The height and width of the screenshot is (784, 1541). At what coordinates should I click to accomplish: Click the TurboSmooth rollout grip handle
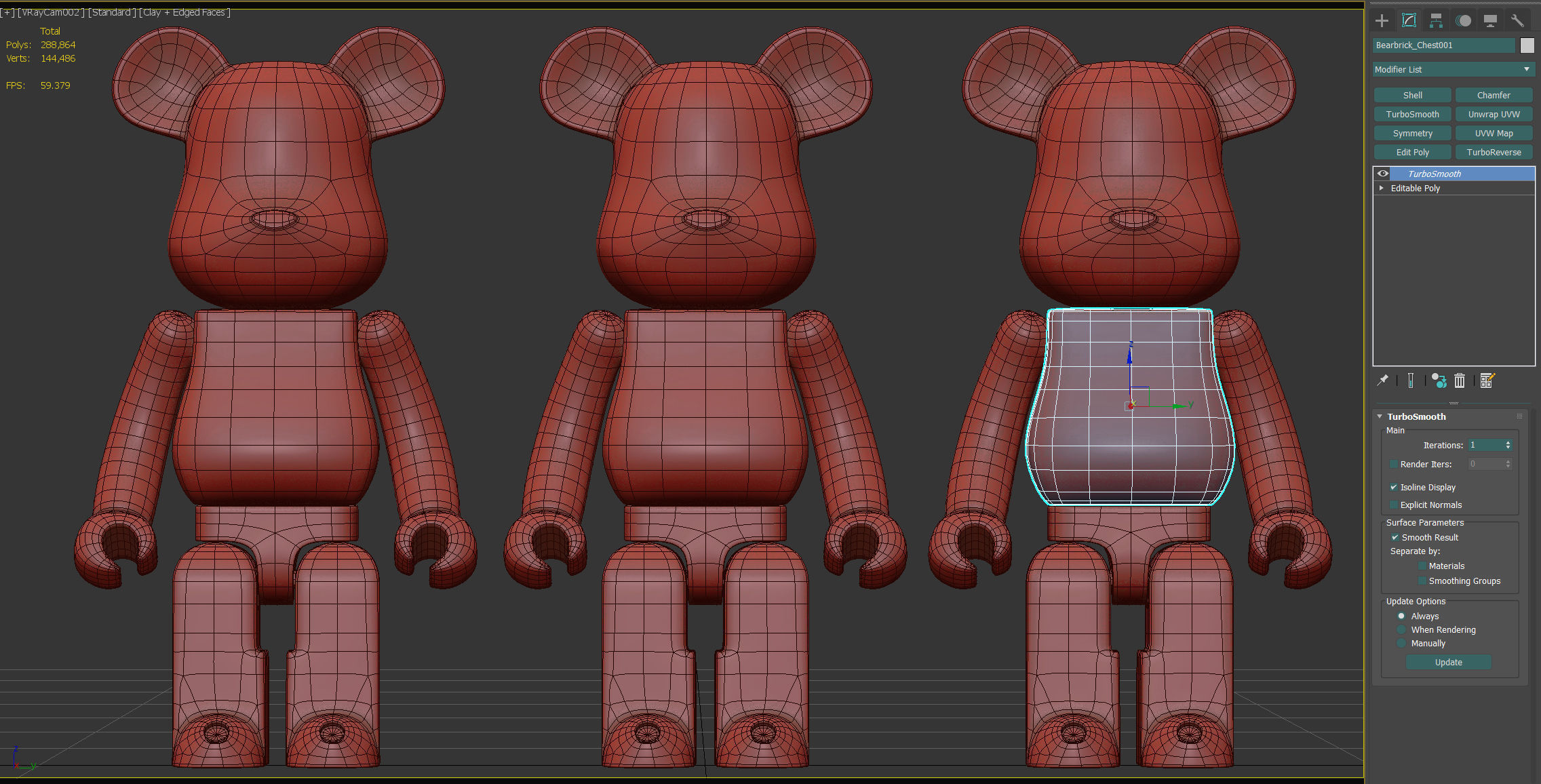point(1519,416)
